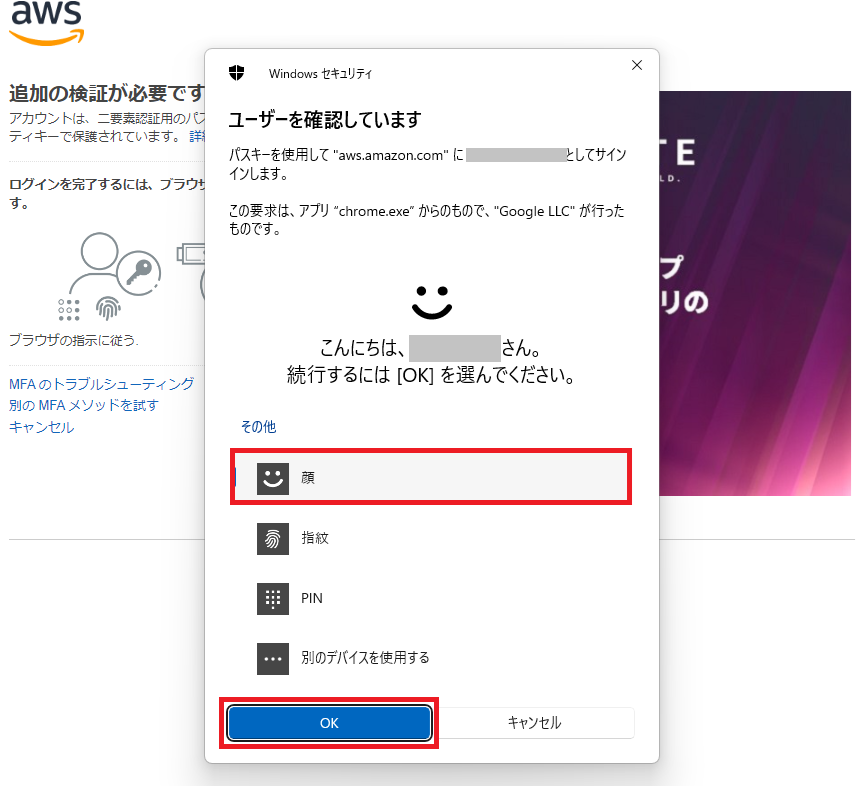
Task: Click the ユーザーを確認しています heading
Action: (x=325, y=120)
